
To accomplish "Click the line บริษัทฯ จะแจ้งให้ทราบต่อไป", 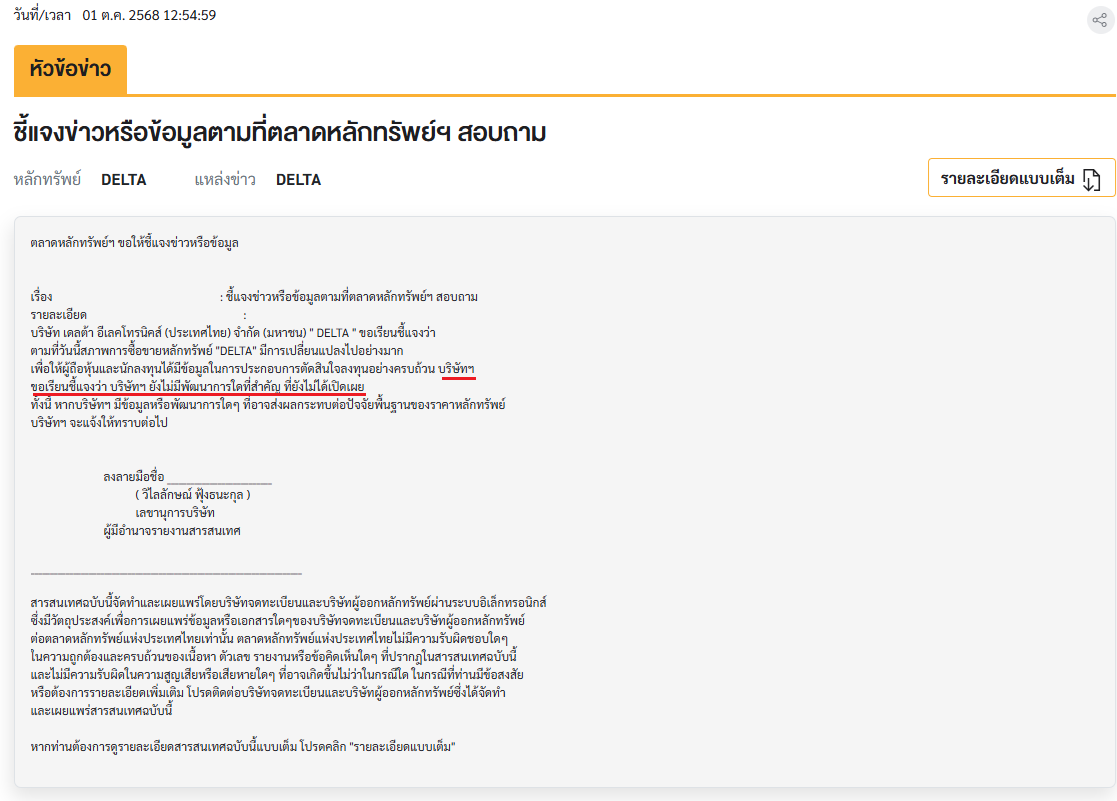I will [x=99, y=423].
